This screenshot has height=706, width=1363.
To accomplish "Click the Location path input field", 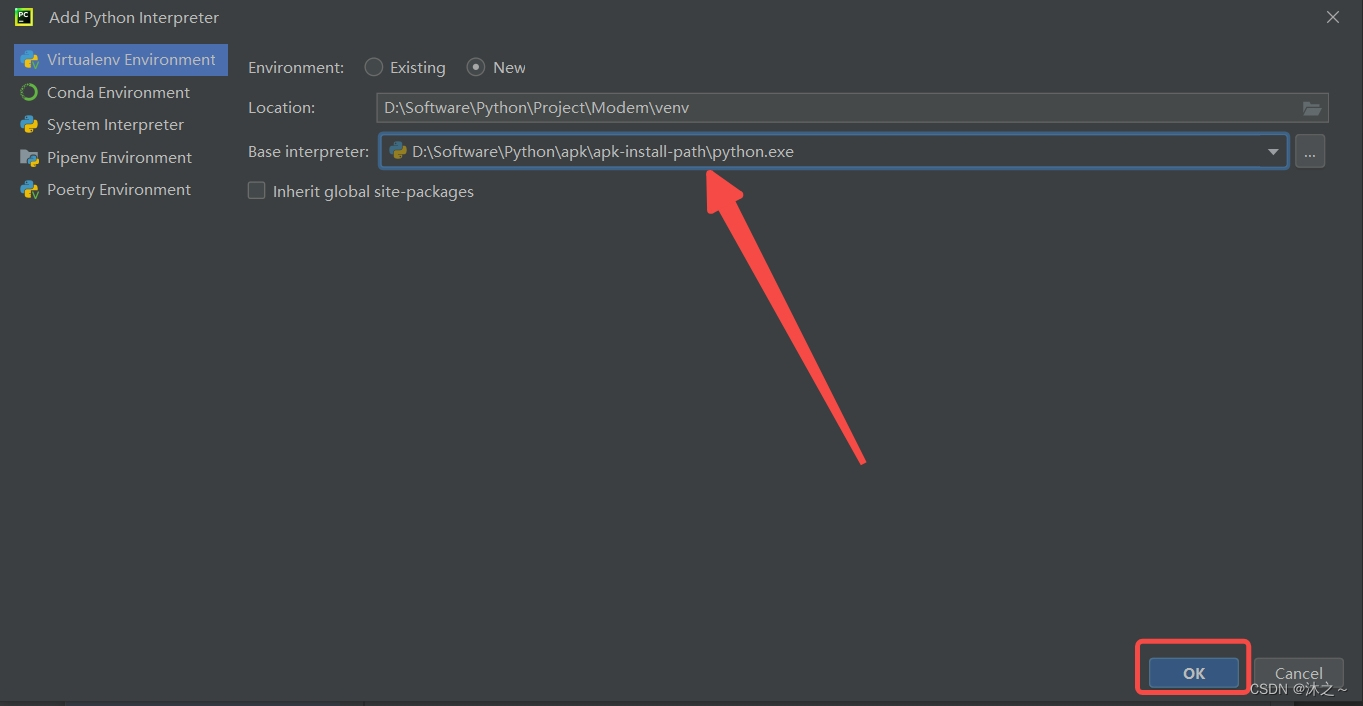I will (852, 108).
